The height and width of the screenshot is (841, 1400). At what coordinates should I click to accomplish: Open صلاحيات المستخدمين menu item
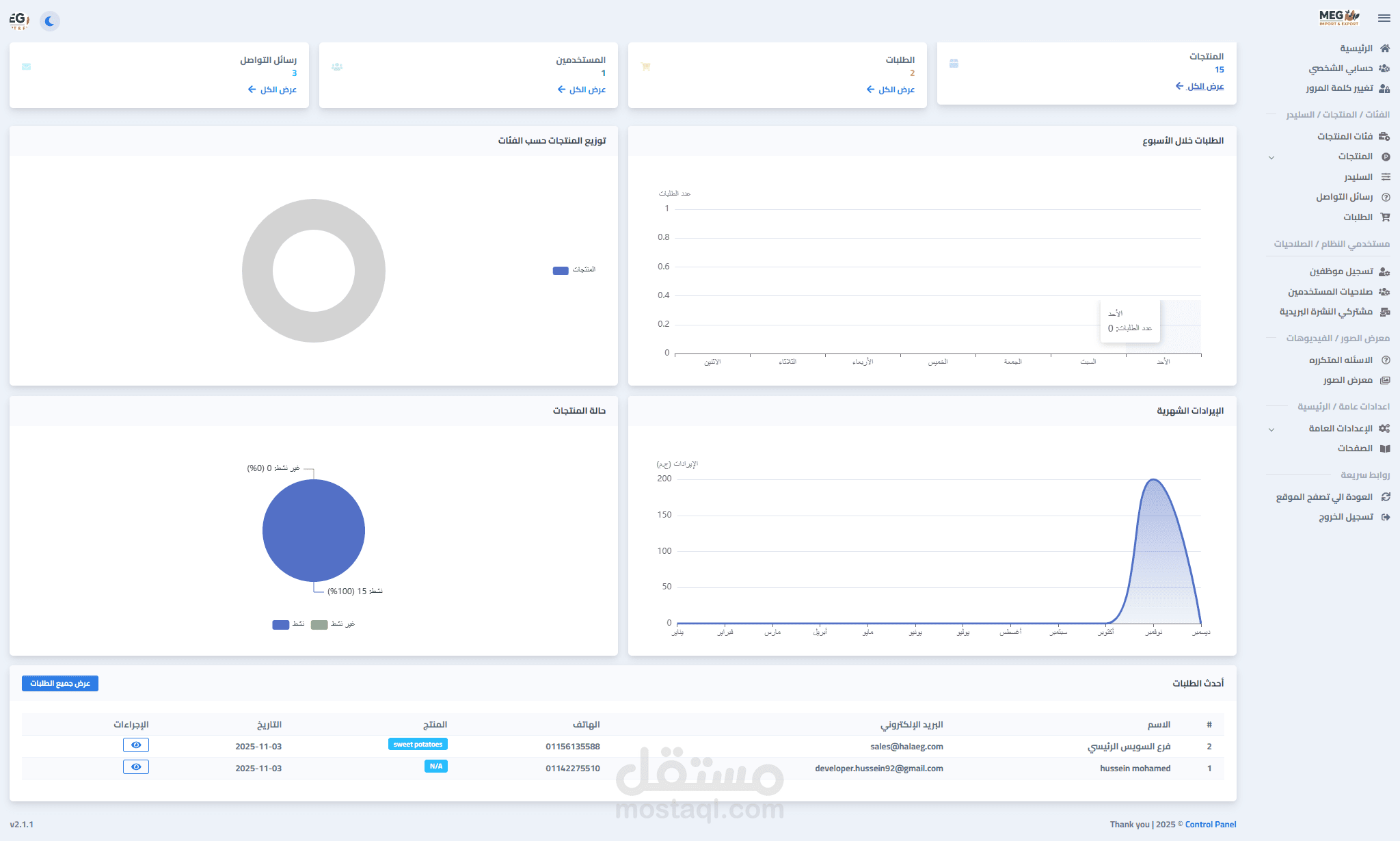[1330, 292]
